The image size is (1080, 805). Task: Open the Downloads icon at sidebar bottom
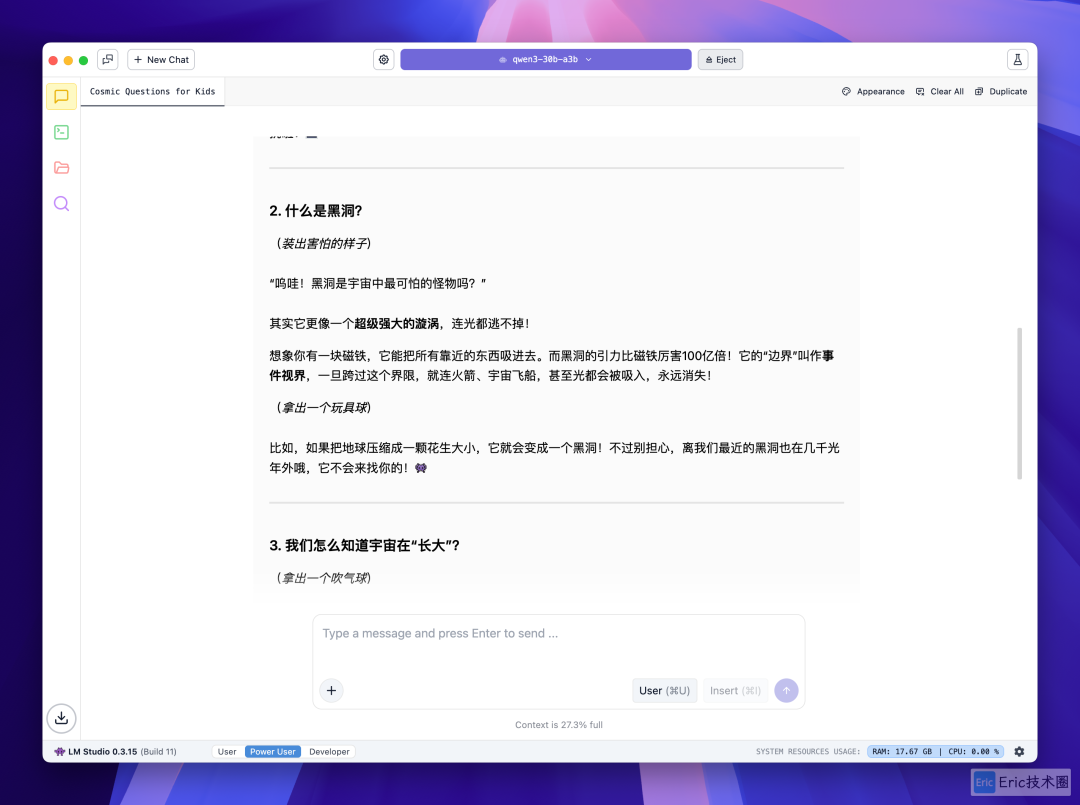click(61, 718)
